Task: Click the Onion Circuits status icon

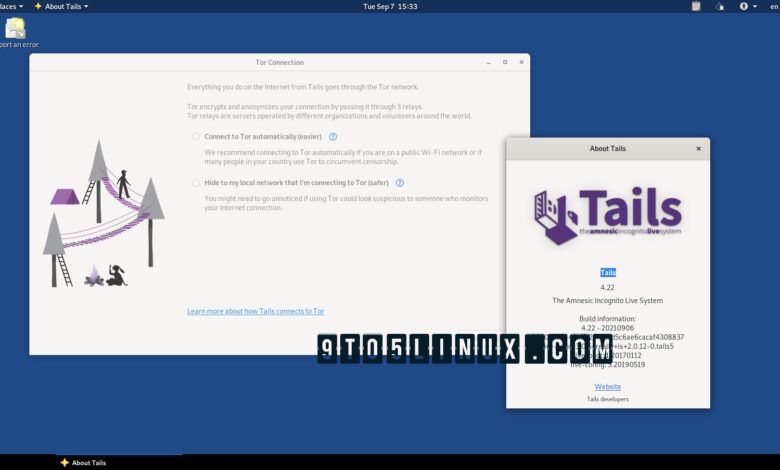Action: 720,6
